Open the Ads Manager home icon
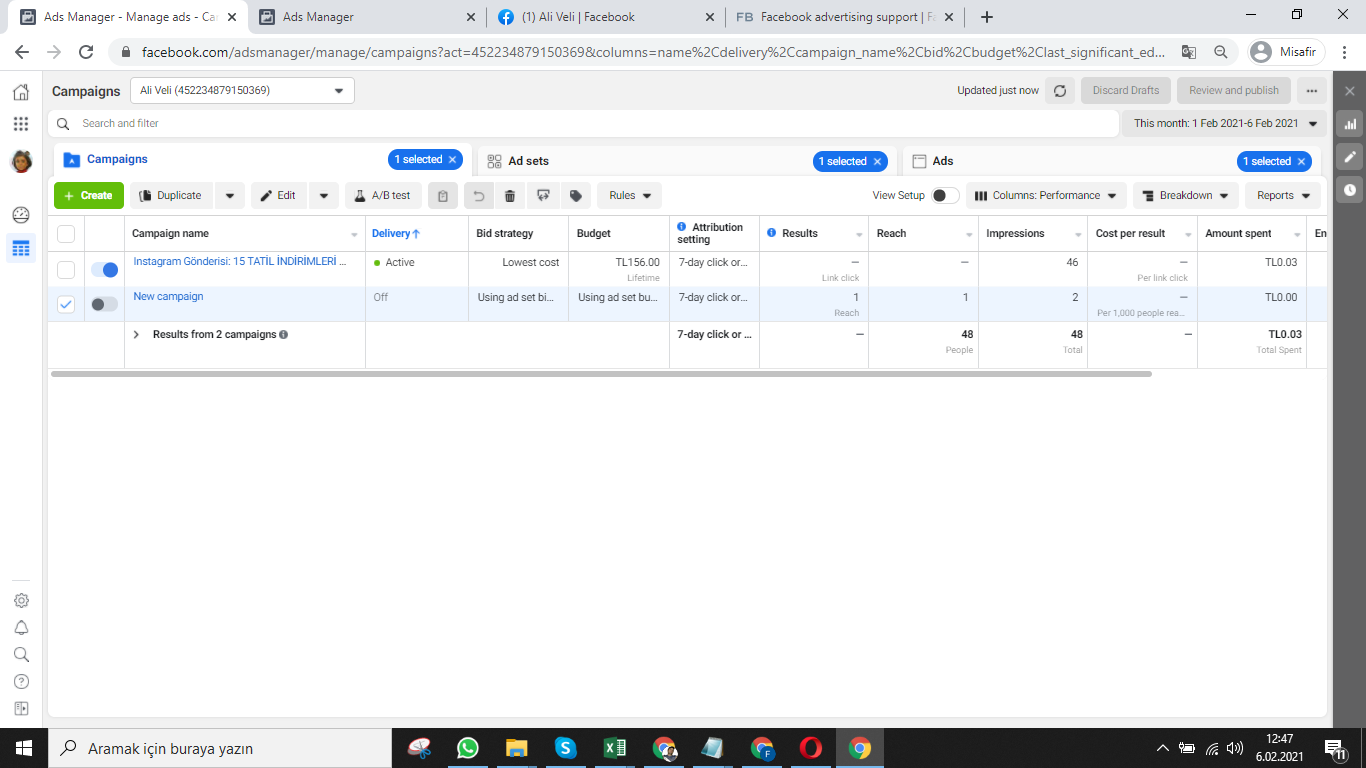Screen dimensions: 1366x768 tap(20, 92)
